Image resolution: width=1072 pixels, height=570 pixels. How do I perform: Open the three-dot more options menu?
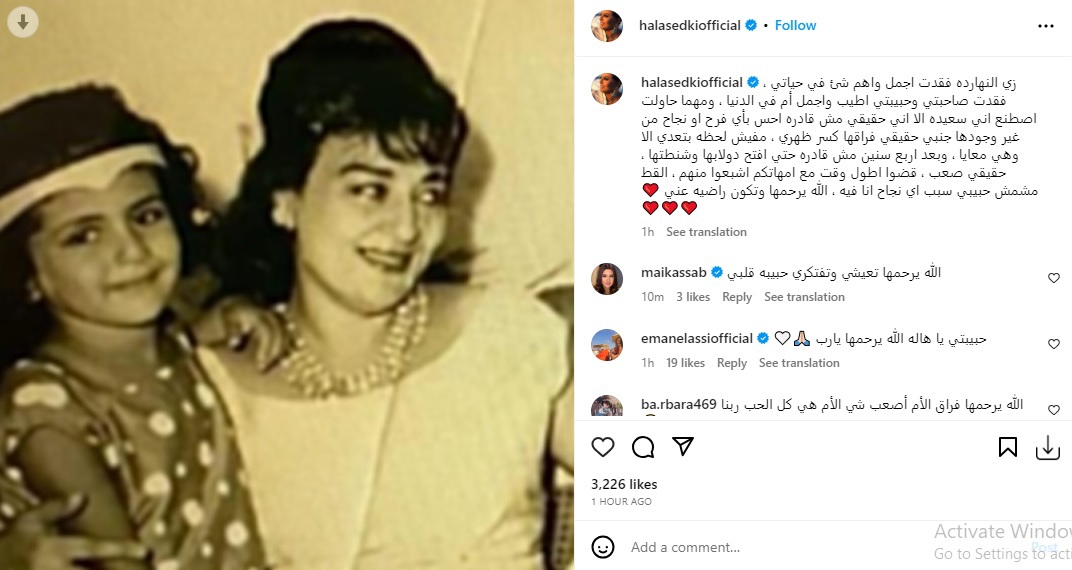1045,26
